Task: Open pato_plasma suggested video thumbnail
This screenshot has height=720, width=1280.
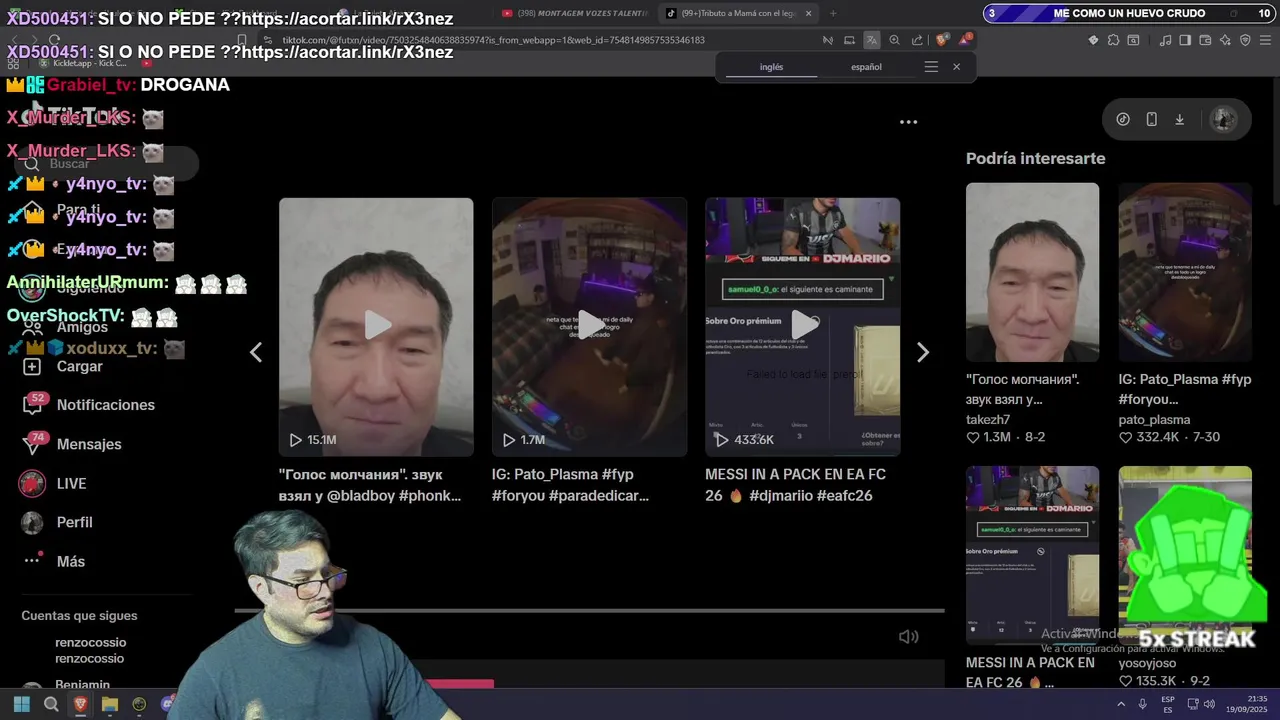Action: pyautogui.click(x=1185, y=272)
